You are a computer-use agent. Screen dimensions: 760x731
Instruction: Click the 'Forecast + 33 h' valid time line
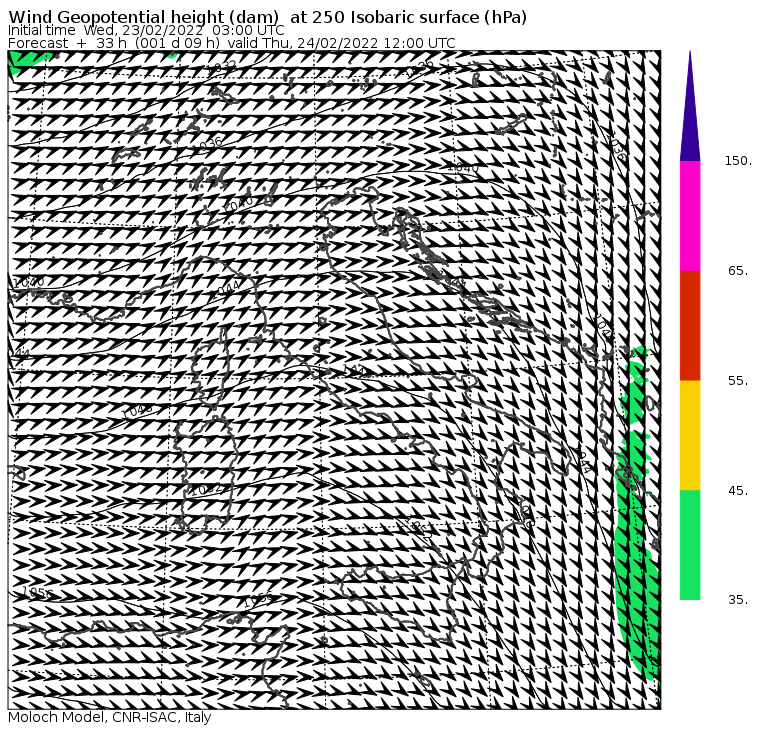coord(232,43)
